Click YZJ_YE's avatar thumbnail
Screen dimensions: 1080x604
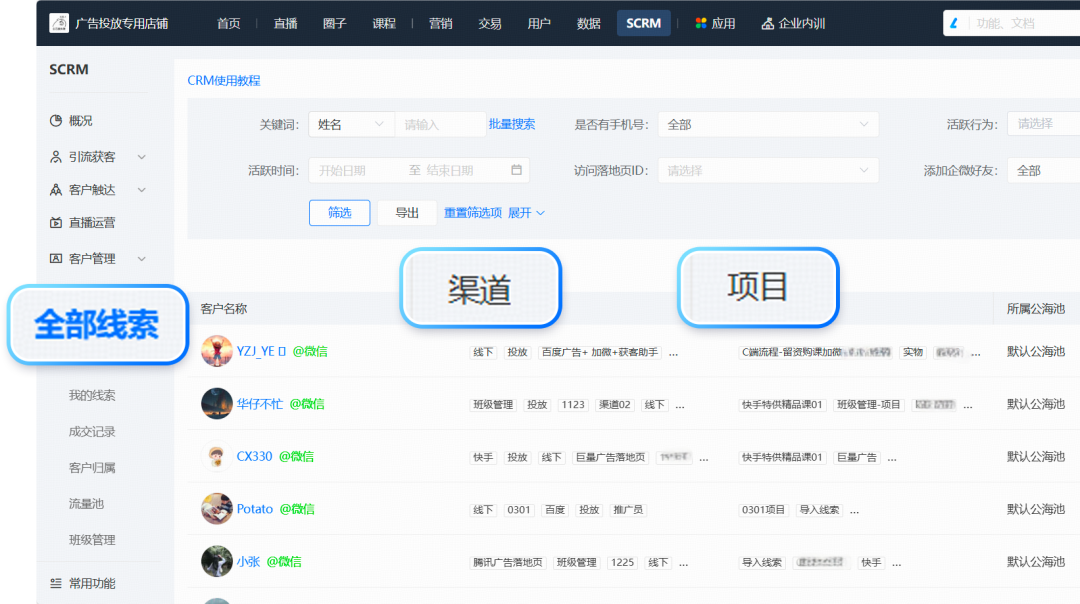point(216,351)
